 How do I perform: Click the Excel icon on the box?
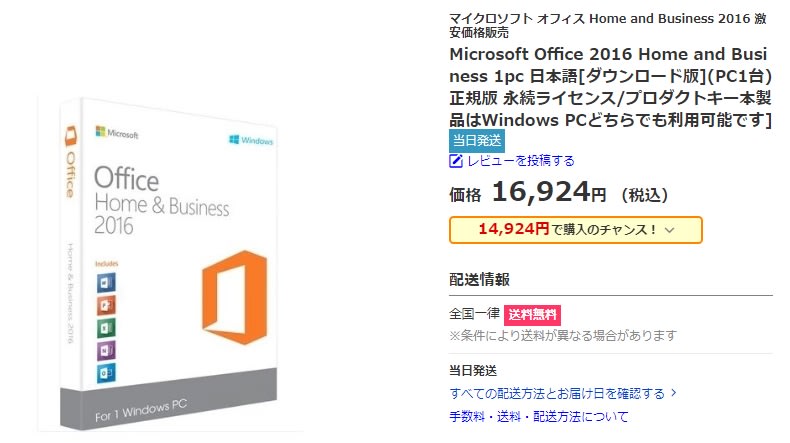click(x=107, y=327)
